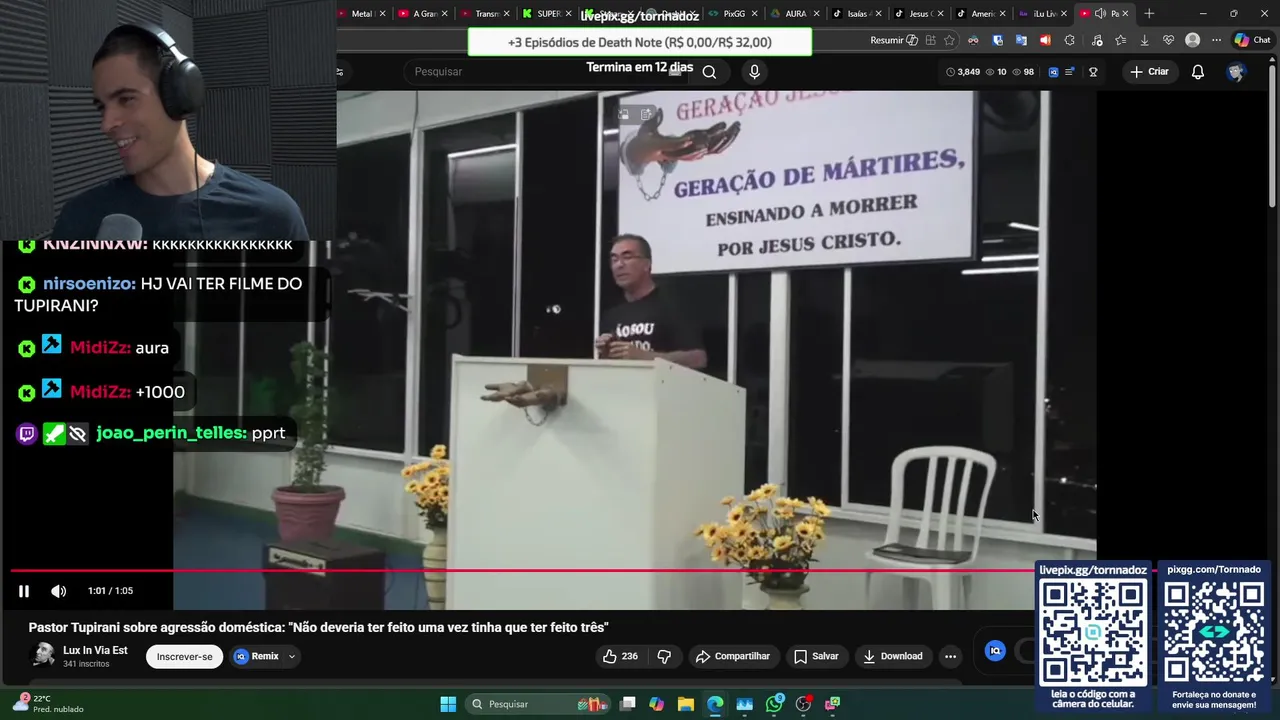Open the Criar create menu

click(x=1149, y=71)
